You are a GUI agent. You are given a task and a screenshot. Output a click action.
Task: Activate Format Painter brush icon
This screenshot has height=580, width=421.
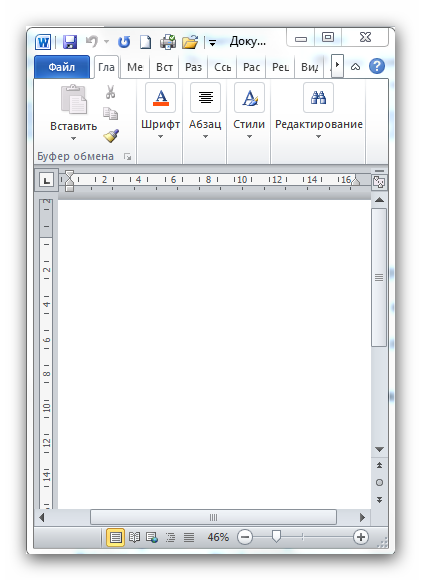111,136
